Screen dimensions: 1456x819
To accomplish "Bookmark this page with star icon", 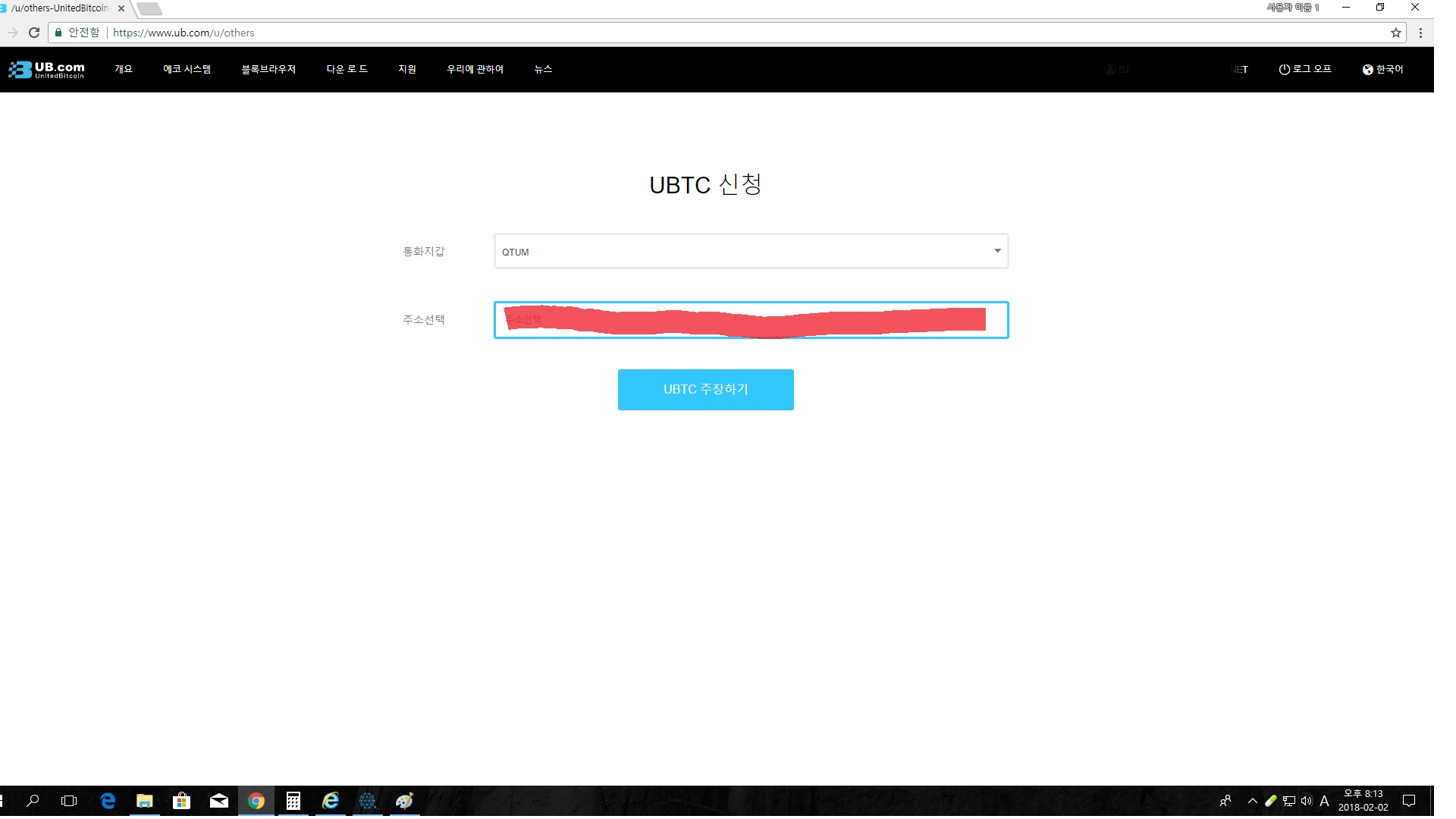I will click(x=1395, y=33).
